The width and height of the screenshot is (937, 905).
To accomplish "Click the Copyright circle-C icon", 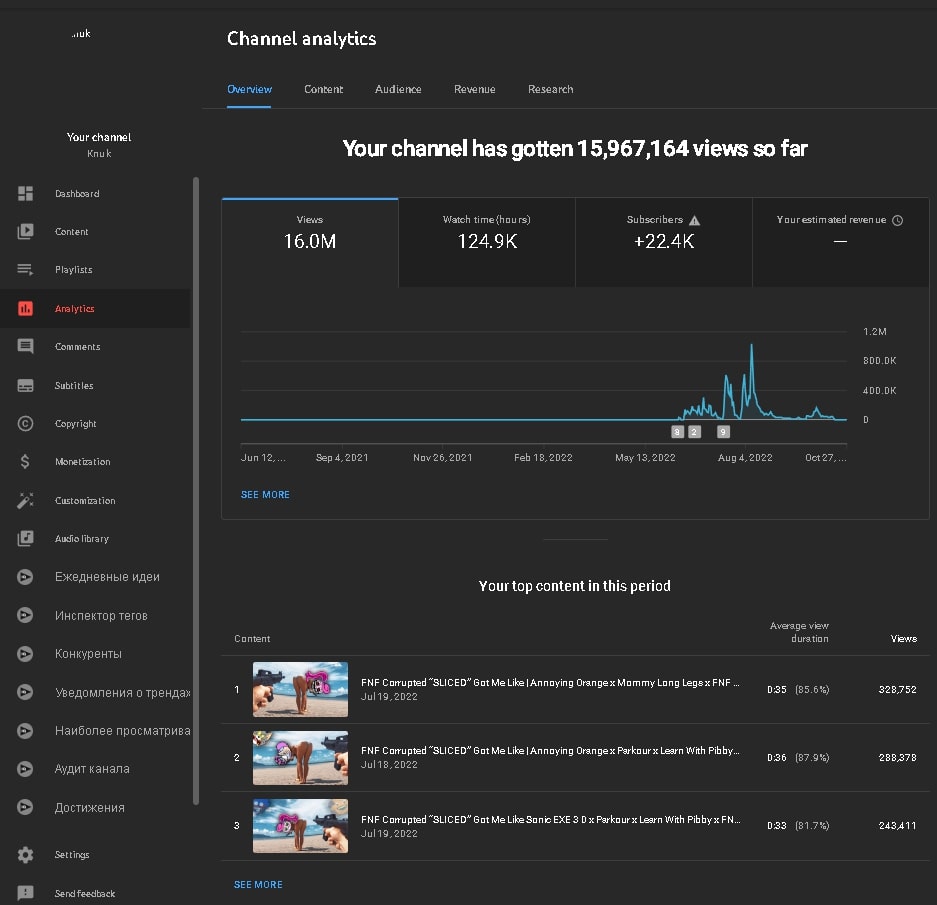I will pyautogui.click(x=25, y=424).
